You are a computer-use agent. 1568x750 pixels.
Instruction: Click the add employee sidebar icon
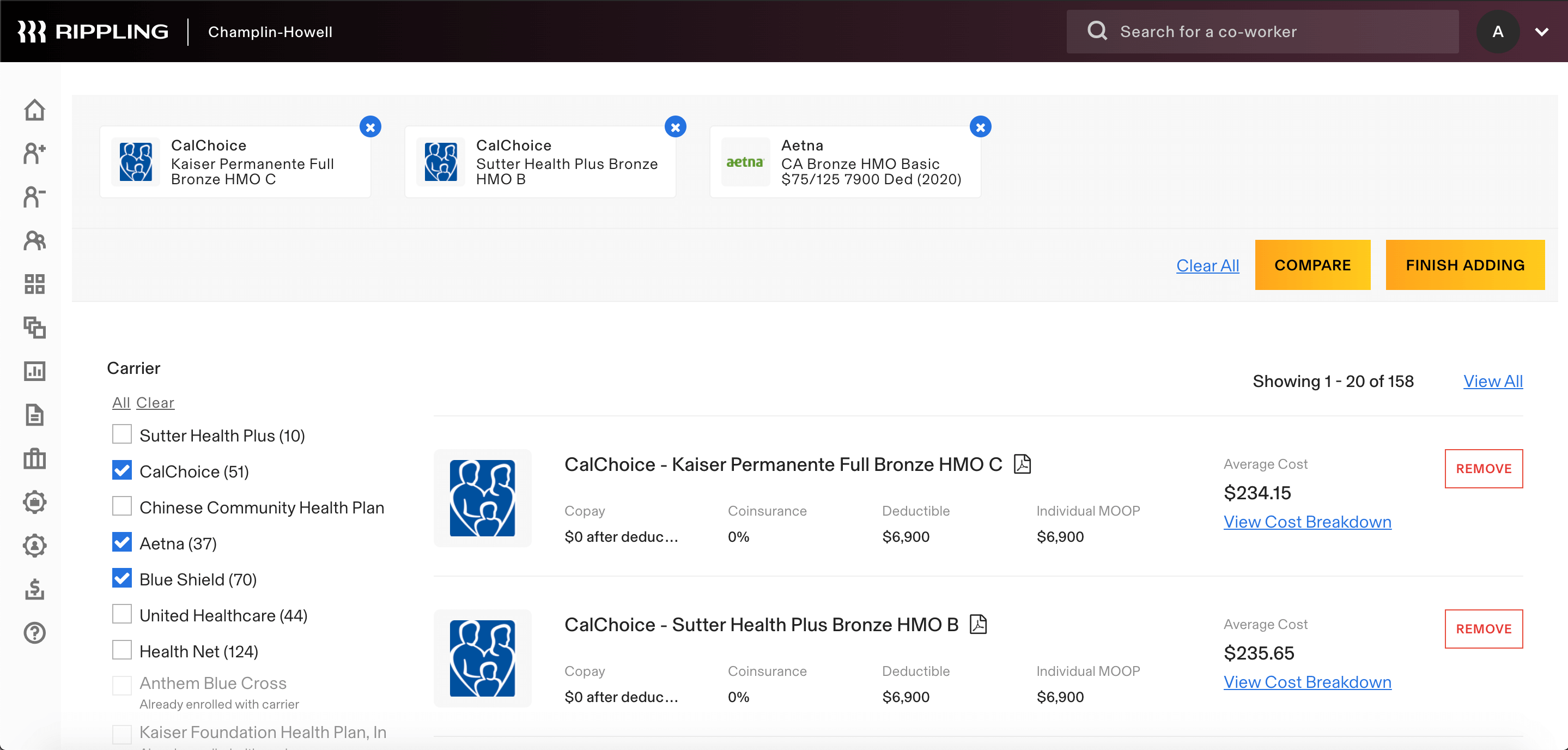tap(35, 153)
